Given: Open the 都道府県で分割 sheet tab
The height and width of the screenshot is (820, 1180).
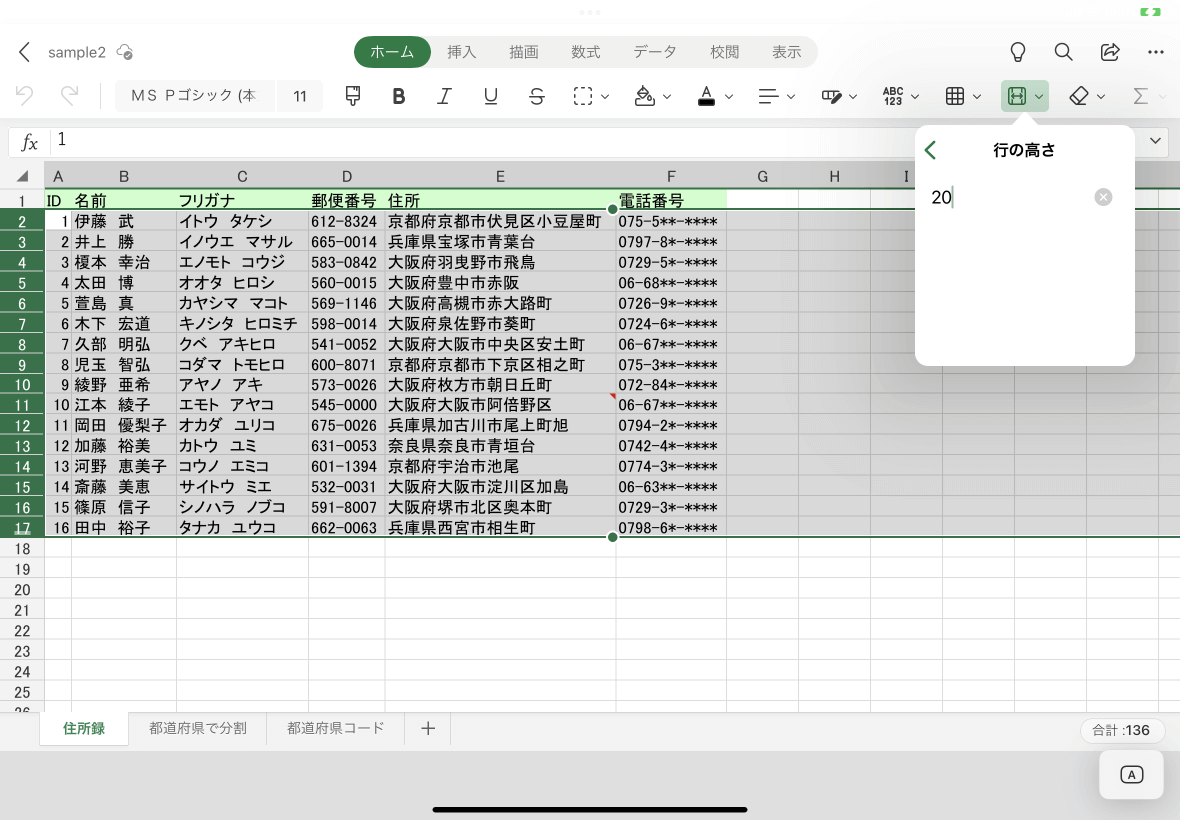Looking at the screenshot, I should [x=198, y=728].
